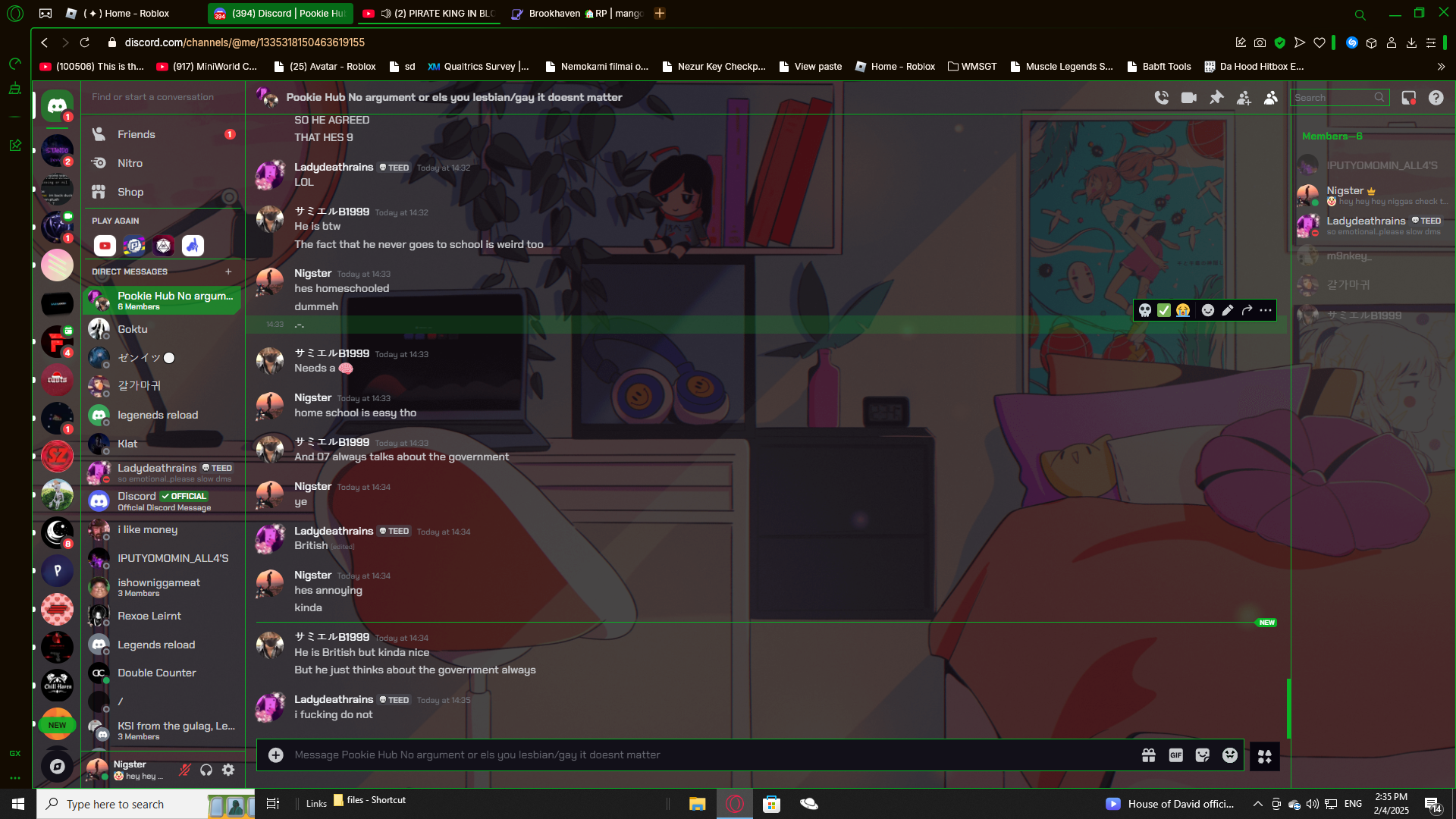
Task: Open user settings gear
Action: pos(228,770)
